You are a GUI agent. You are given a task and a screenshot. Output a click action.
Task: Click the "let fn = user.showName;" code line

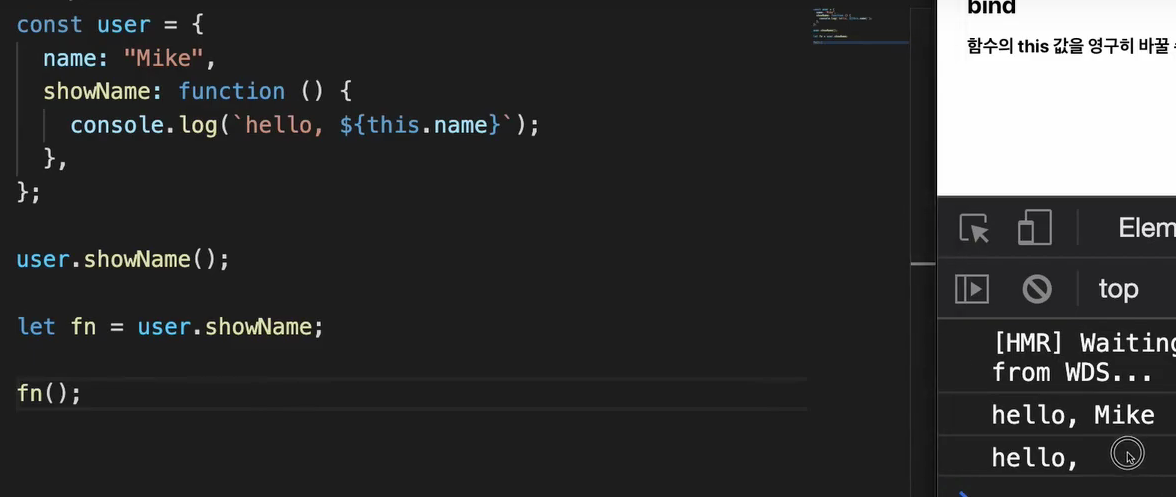pos(170,327)
